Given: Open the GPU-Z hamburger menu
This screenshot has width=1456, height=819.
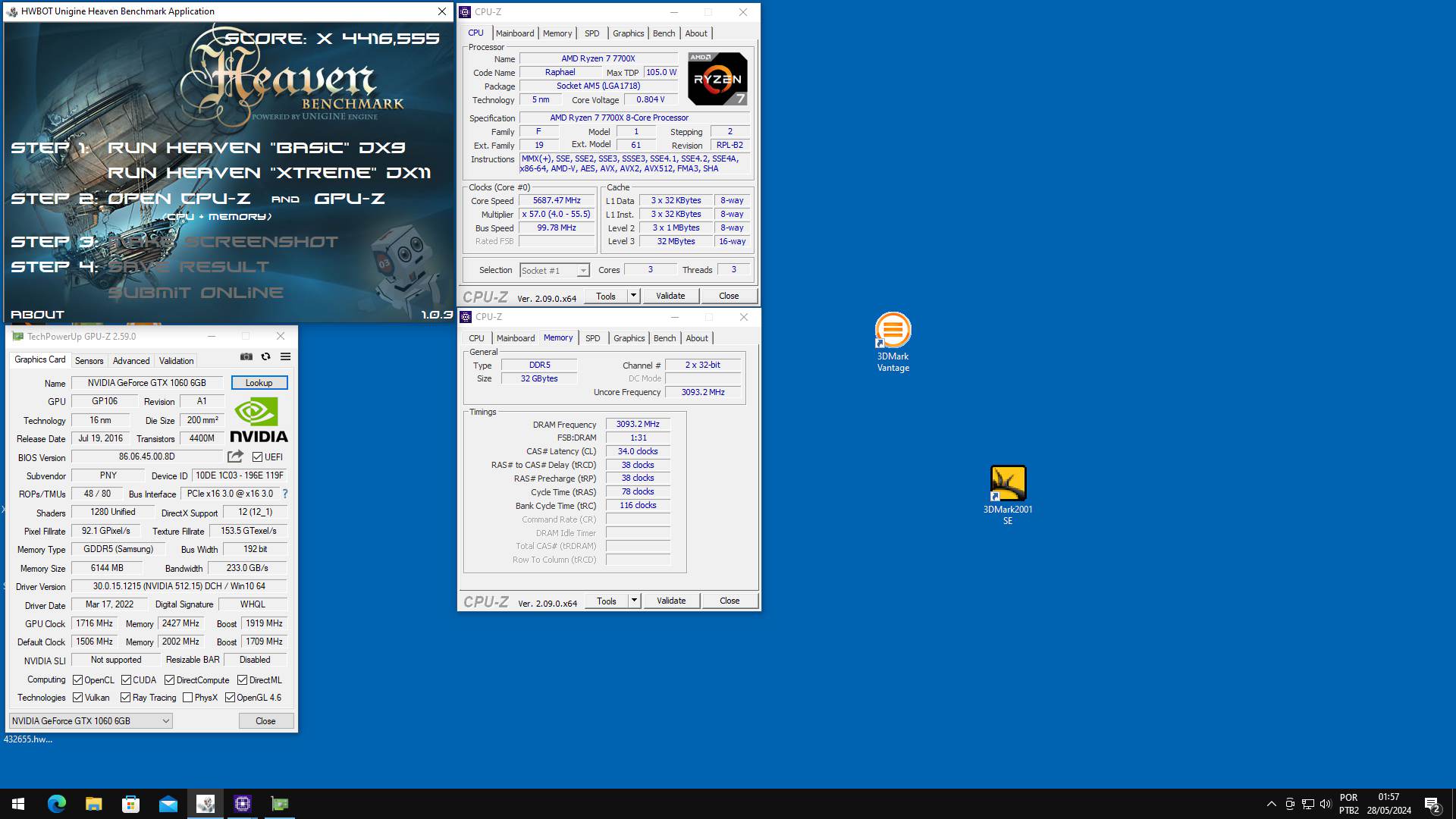Looking at the screenshot, I should [x=285, y=356].
